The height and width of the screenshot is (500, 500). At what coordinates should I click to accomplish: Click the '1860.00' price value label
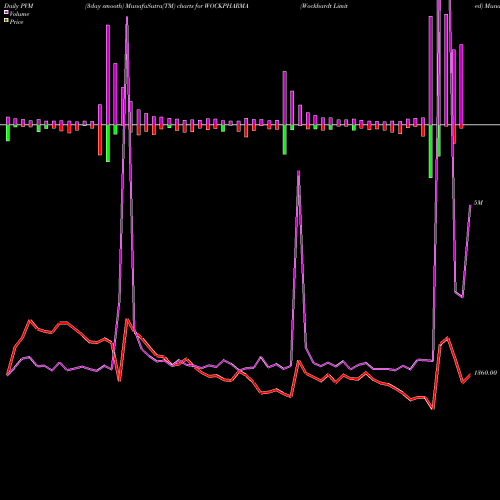(x=485, y=373)
